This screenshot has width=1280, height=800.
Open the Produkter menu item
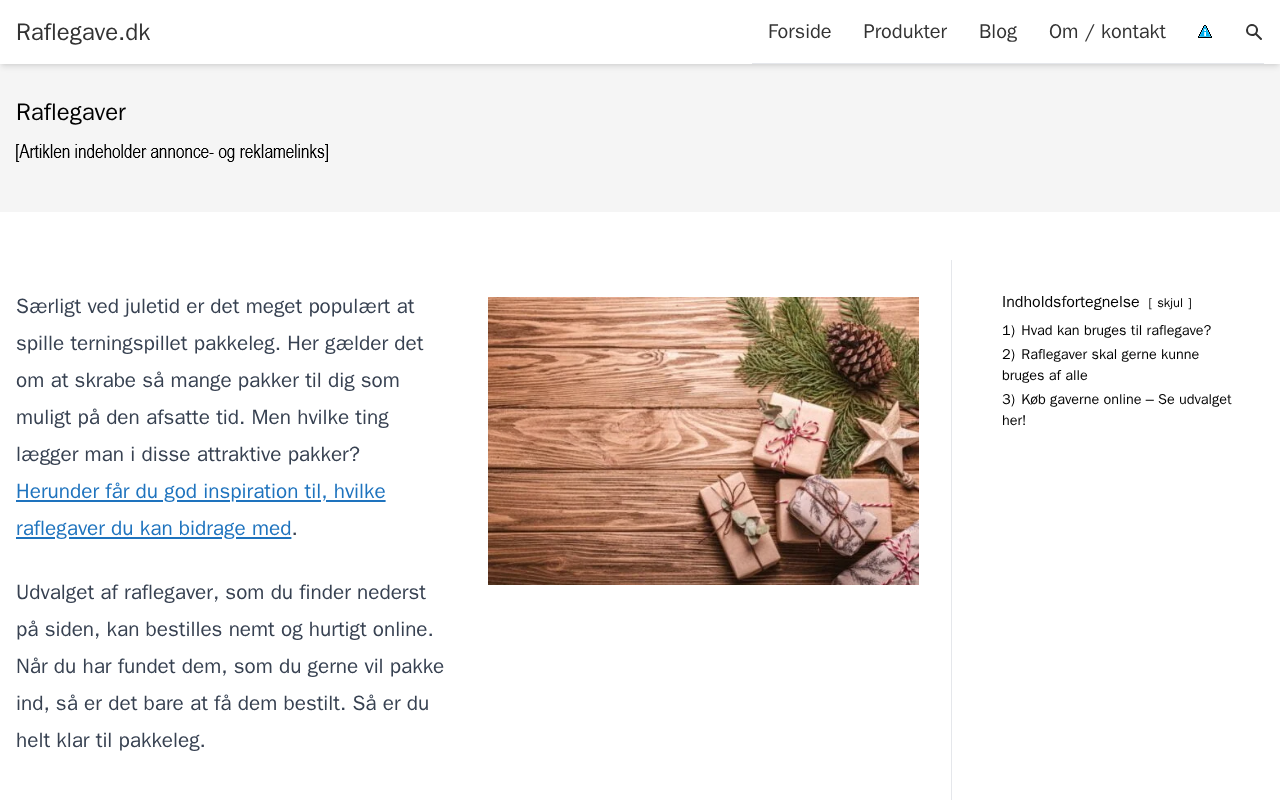(905, 32)
